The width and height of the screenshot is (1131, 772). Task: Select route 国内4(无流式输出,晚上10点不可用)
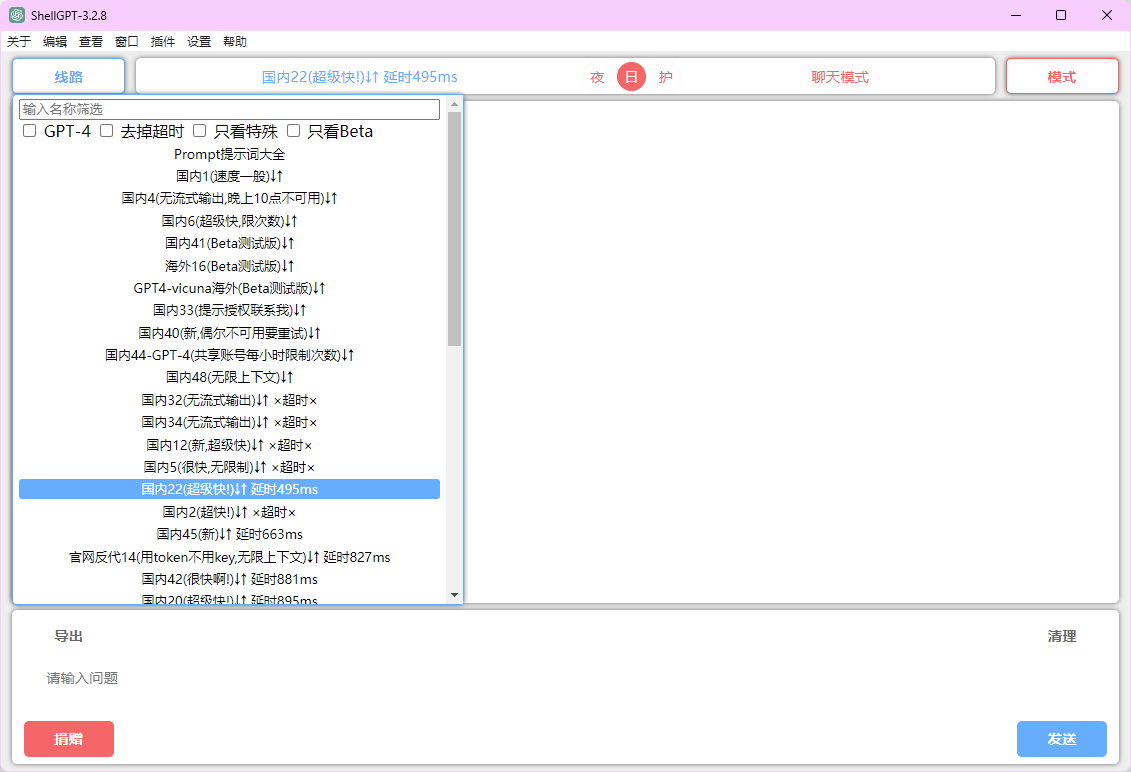click(x=229, y=198)
